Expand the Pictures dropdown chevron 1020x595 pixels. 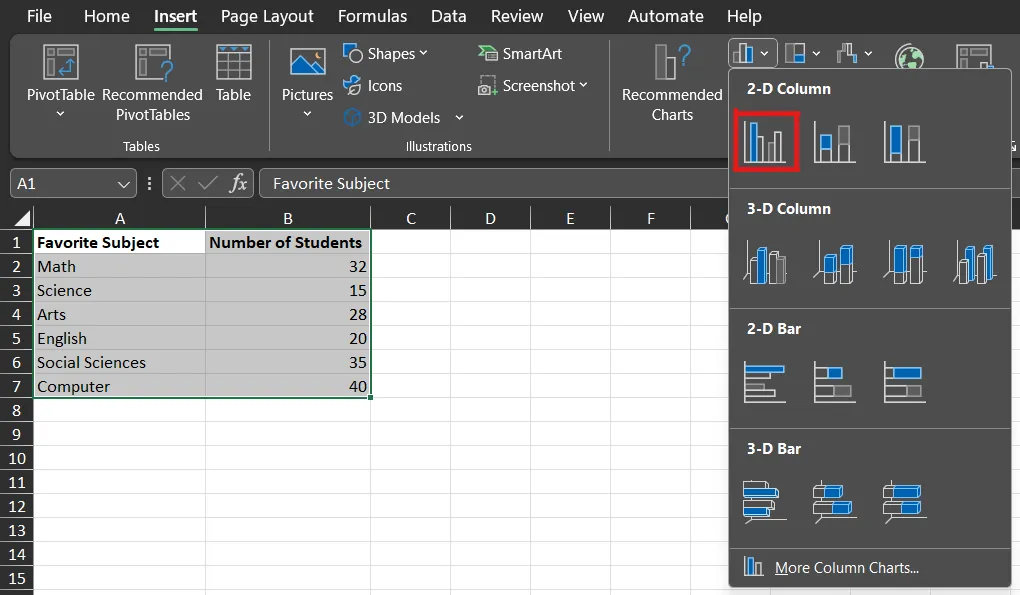308,114
